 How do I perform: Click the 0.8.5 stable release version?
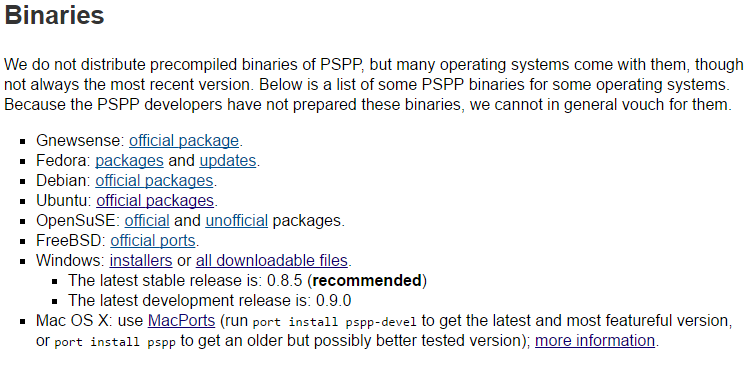click(x=285, y=280)
